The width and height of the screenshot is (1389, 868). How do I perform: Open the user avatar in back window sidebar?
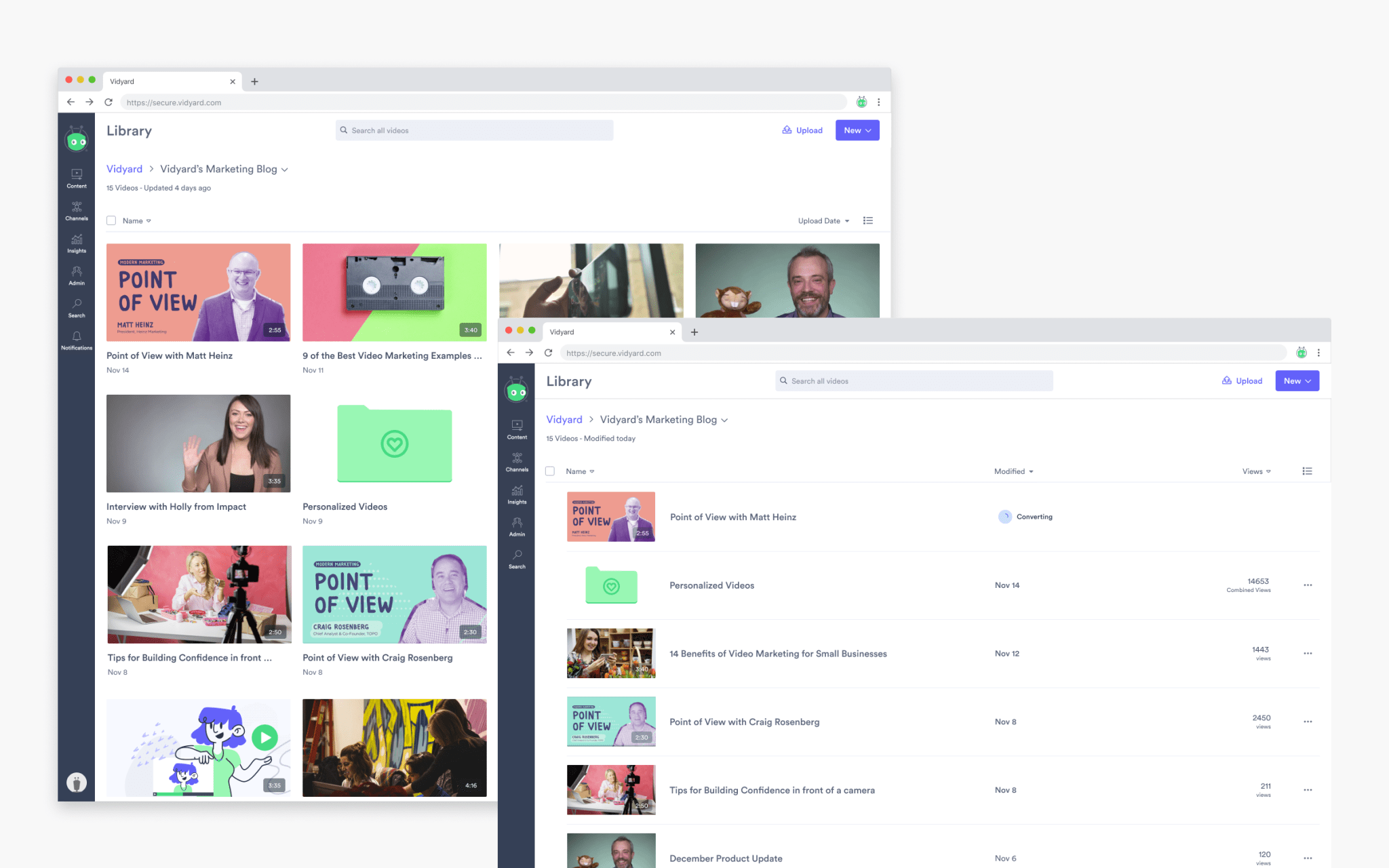[77, 782]
